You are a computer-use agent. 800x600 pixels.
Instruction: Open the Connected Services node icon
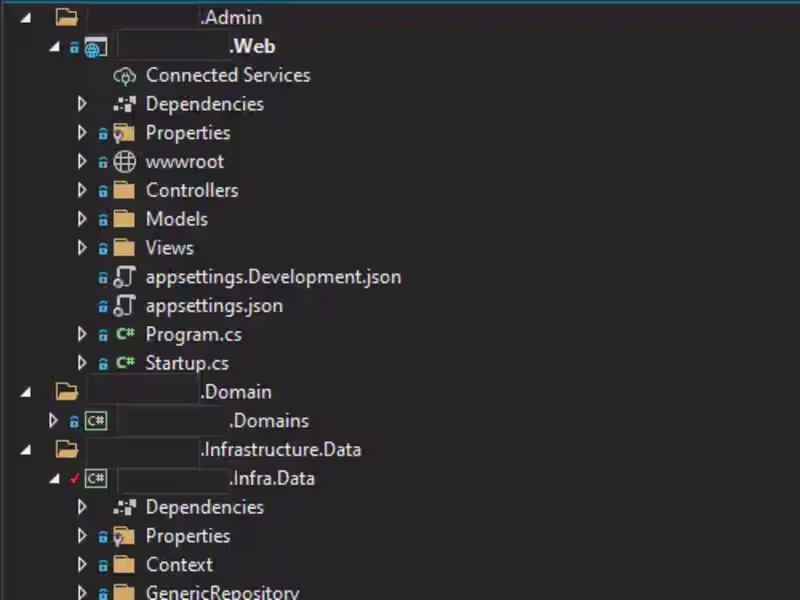coord(124,75)
